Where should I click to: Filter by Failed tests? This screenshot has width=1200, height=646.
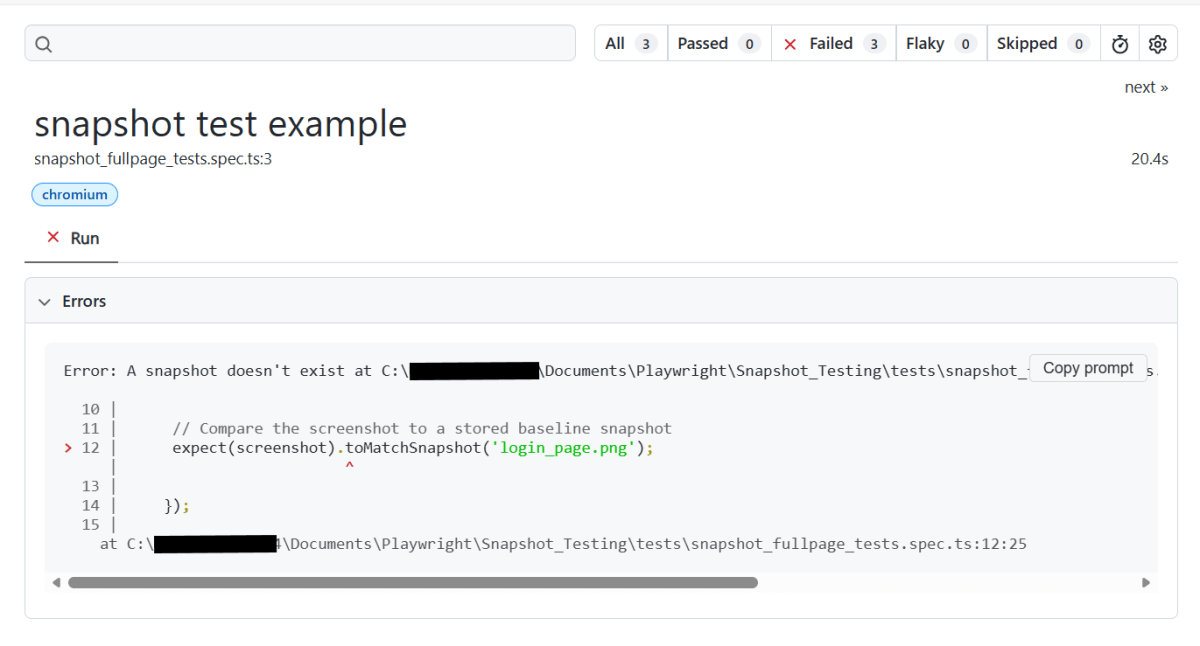(833, 44)
